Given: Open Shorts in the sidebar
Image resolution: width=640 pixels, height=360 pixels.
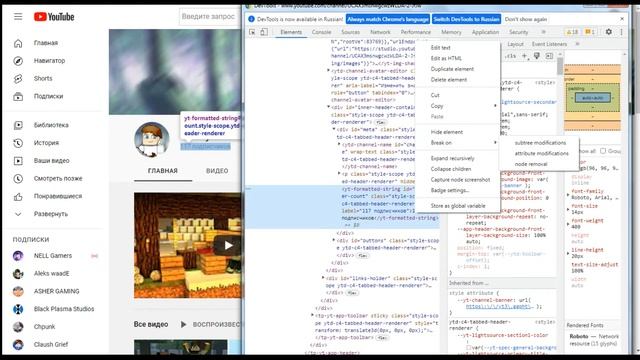Looking at the screenshot, I should 43,78.
